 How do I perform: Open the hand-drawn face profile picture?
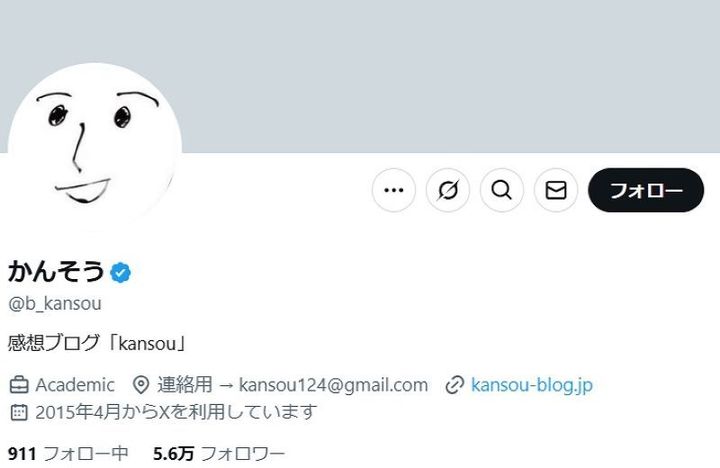point(95,149)
